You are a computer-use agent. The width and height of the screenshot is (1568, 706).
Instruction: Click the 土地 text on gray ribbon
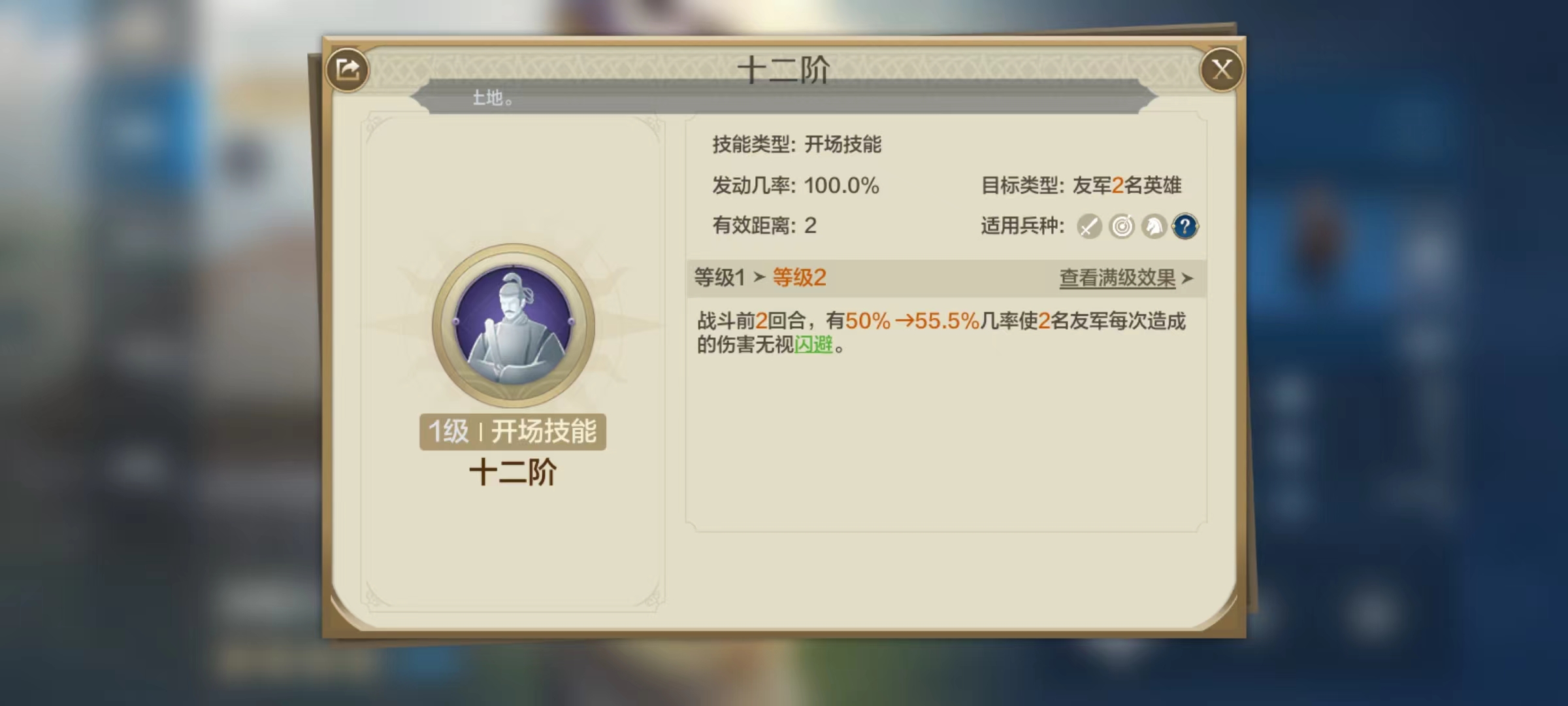point(493,98)
